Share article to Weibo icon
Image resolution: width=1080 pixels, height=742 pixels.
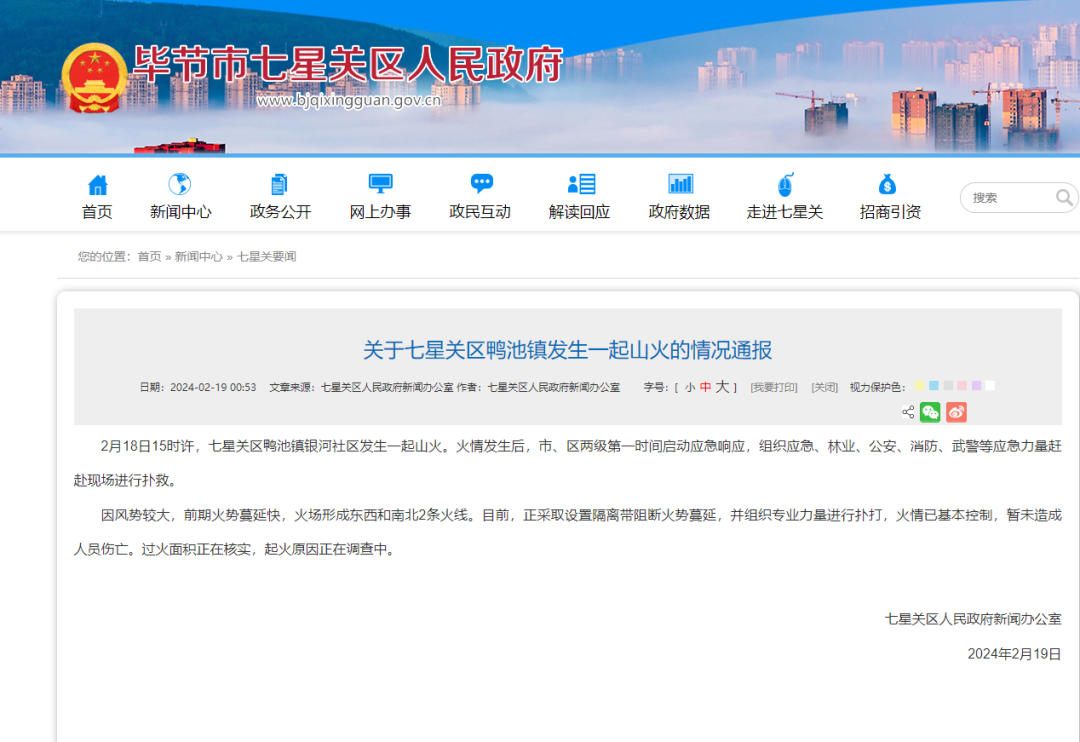click(x=956, y=411)
